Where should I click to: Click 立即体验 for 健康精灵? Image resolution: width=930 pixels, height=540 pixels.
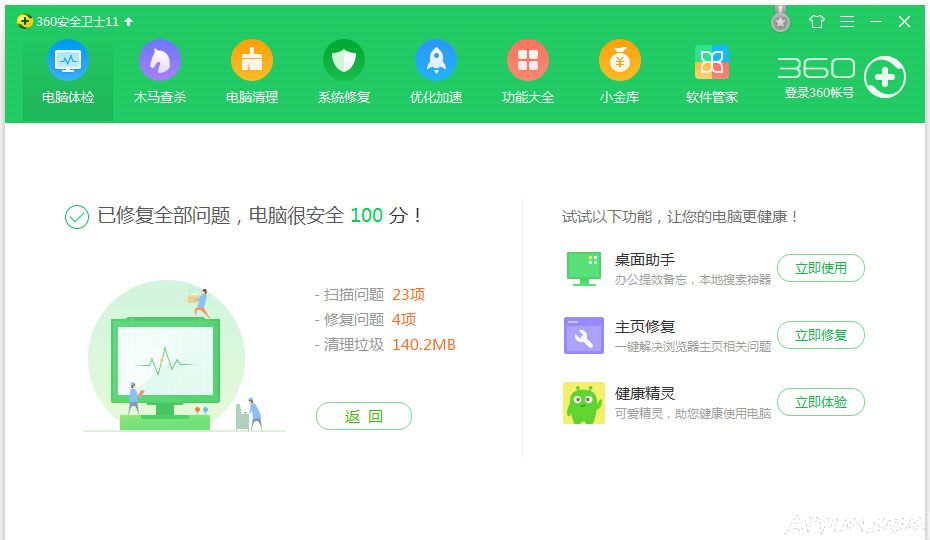[821, 402]
